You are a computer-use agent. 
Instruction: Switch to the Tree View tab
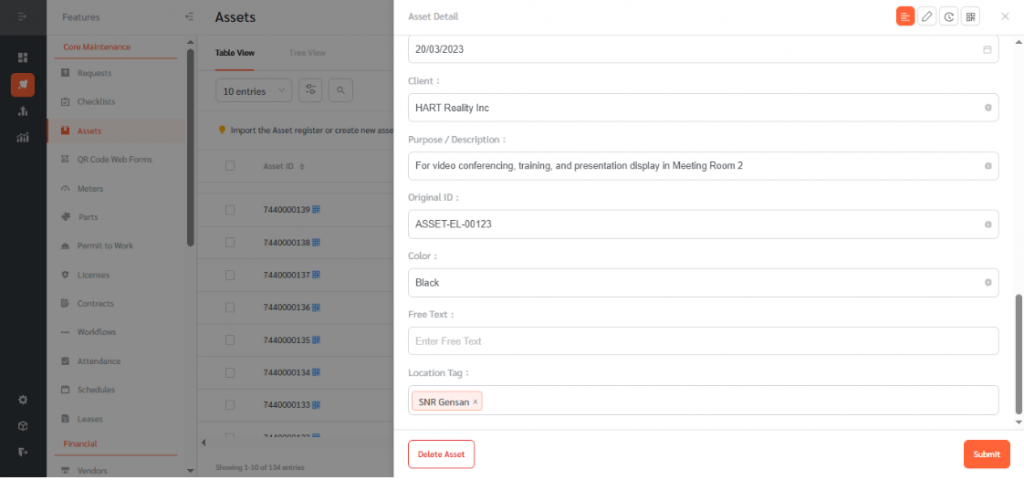[x=307, y=53]
